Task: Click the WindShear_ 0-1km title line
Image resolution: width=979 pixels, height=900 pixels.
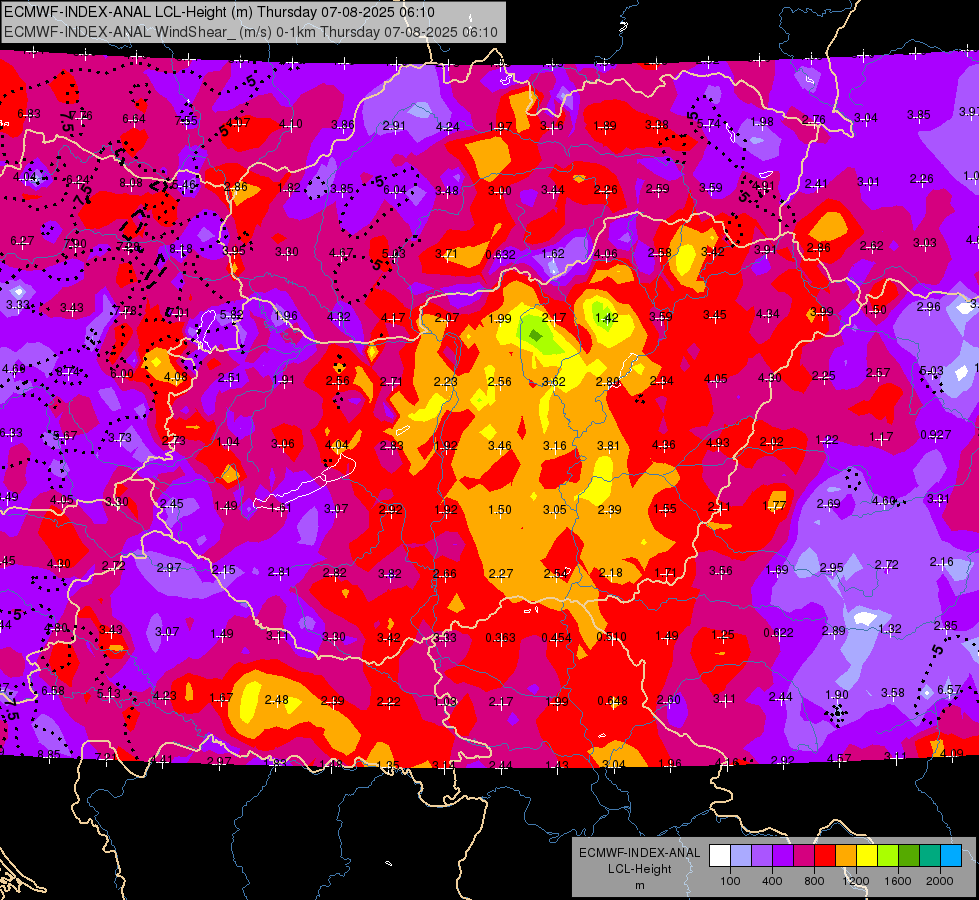Action: [250, 32]
